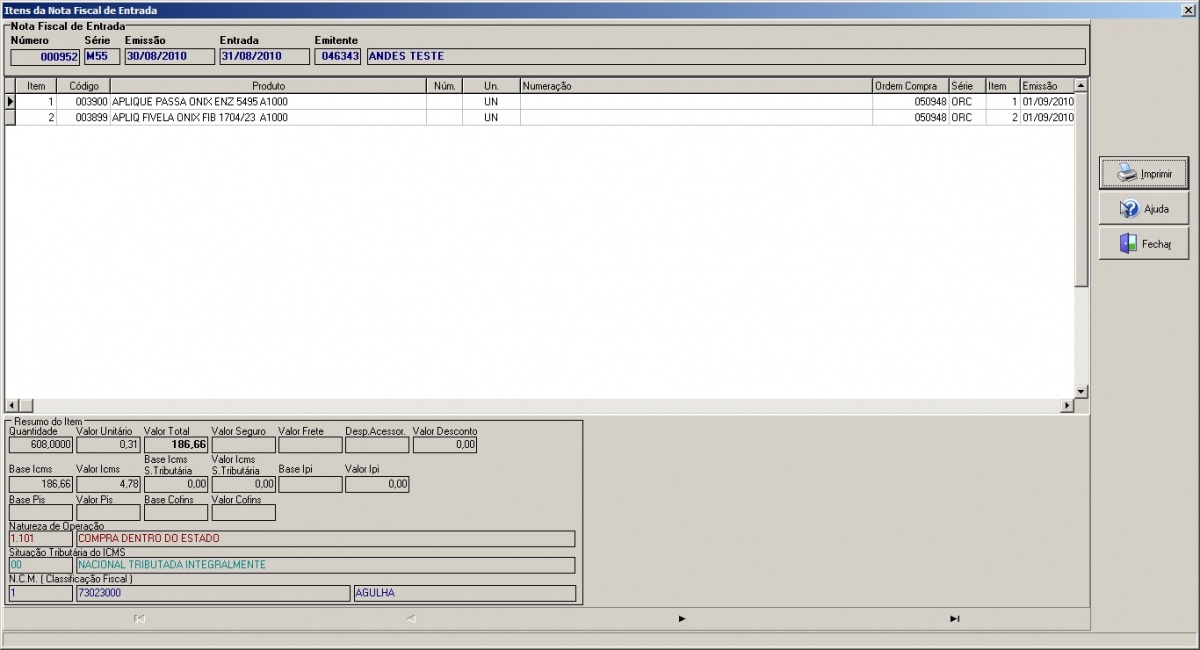The width and height of the screenshot is (1200, 650).
Task: Click the AGULHA description field
Action: pos(464,594)
